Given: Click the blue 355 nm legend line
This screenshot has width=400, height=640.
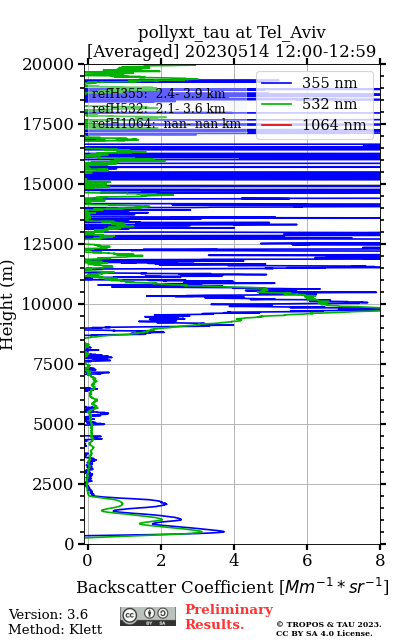Looking at the screenshot, I should 276,83.
